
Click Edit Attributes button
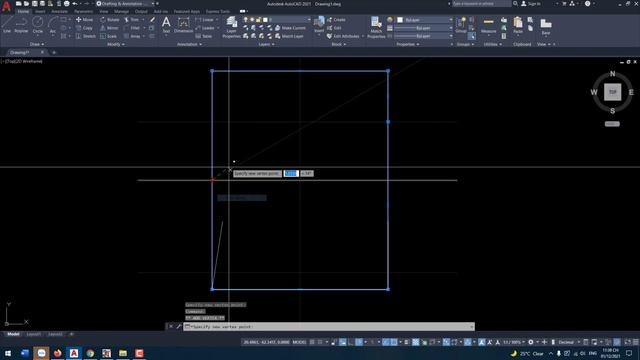pos(343,36)
